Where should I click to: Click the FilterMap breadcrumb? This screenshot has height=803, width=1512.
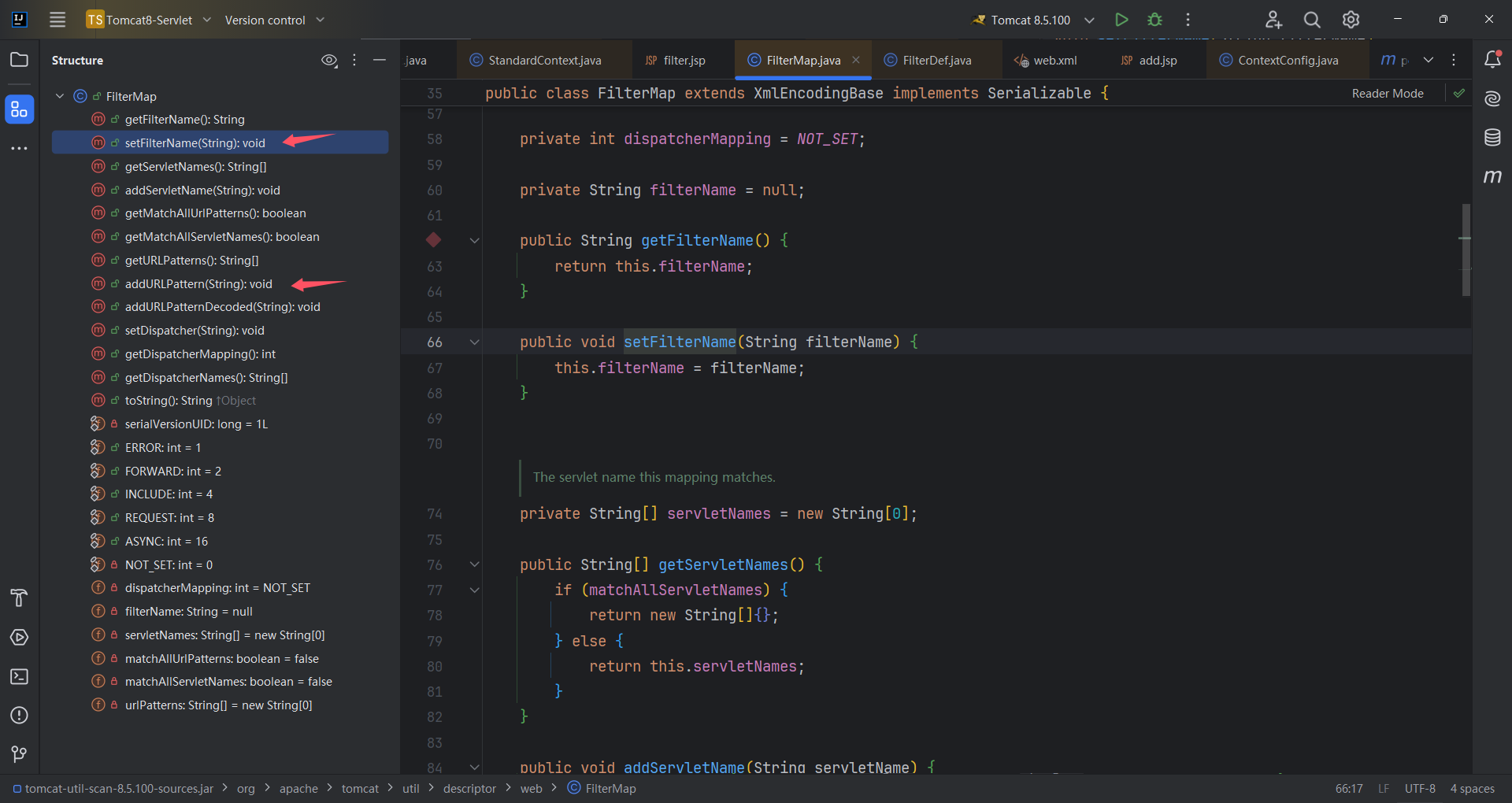click(602, 788)
